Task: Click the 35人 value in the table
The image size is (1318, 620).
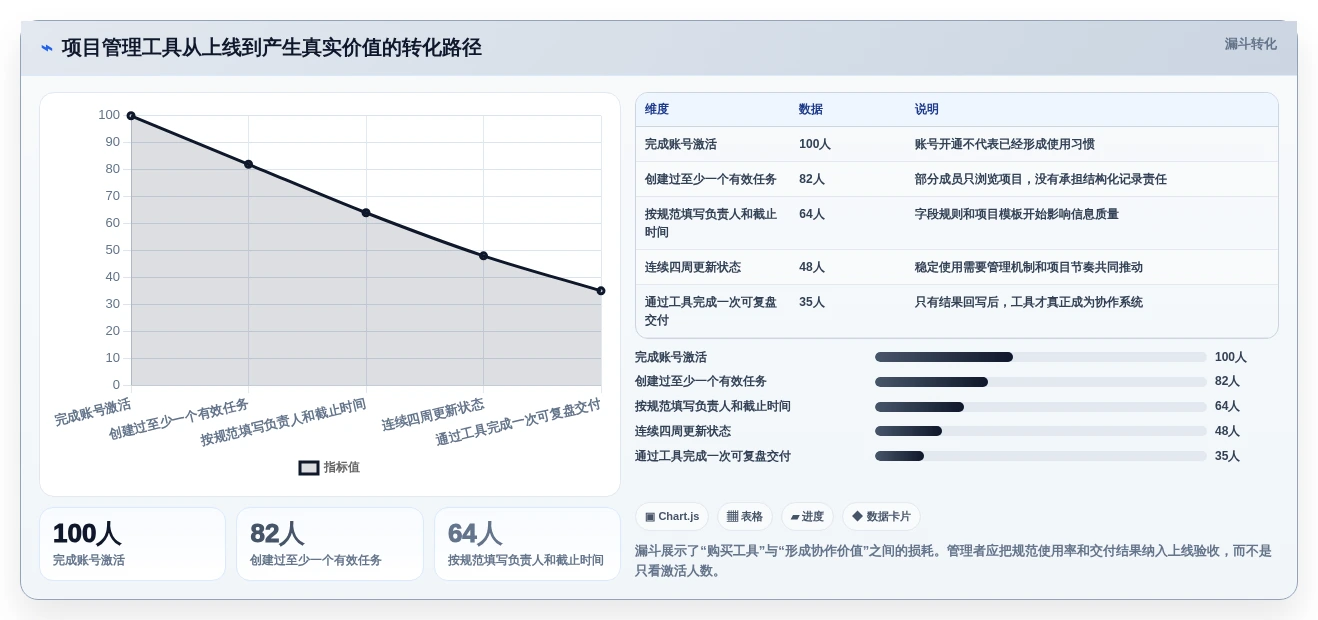Action: tap(812, 302)
